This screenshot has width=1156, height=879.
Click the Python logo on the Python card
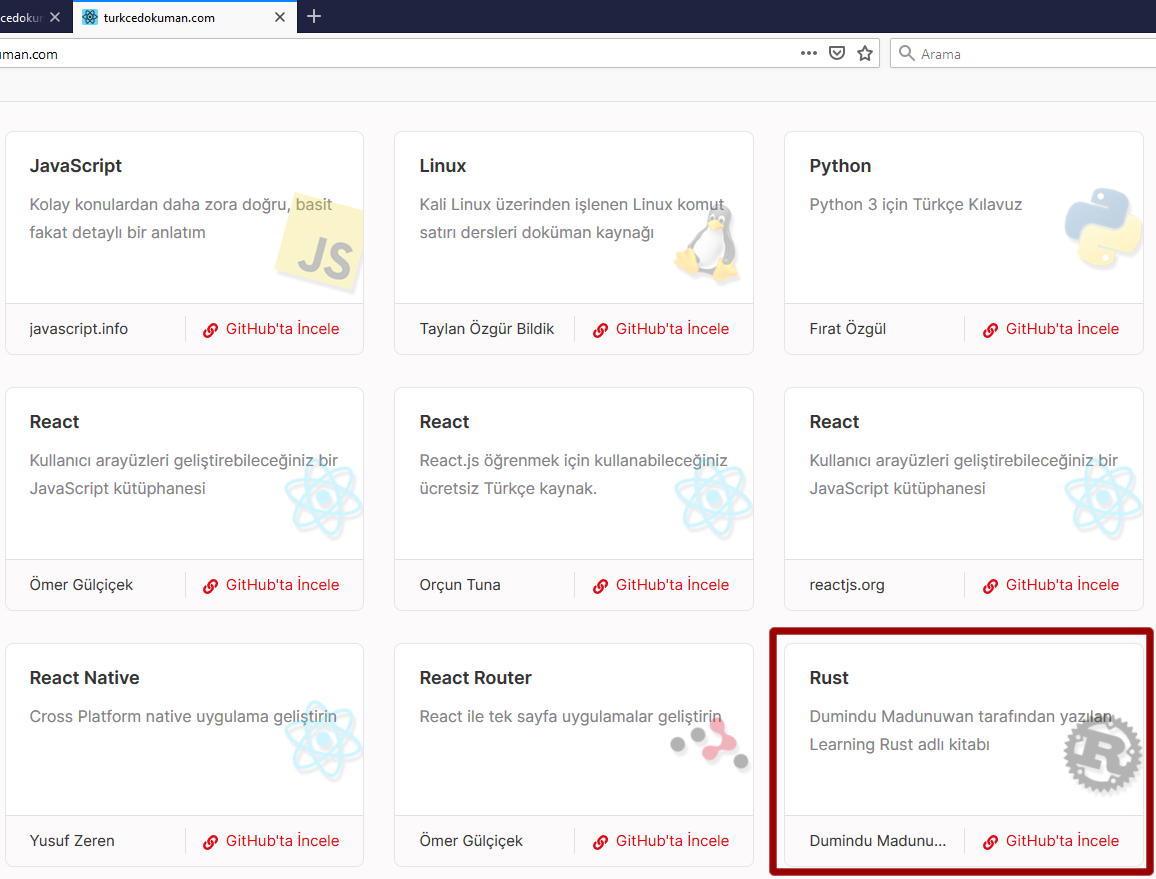click(1103, 227)
